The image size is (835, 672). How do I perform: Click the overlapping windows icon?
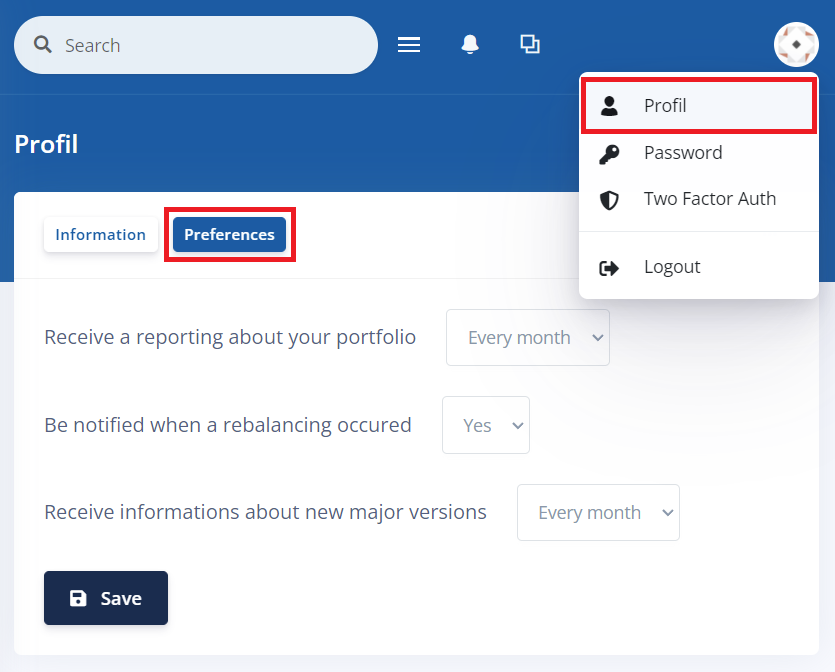[x=530, y=44]
